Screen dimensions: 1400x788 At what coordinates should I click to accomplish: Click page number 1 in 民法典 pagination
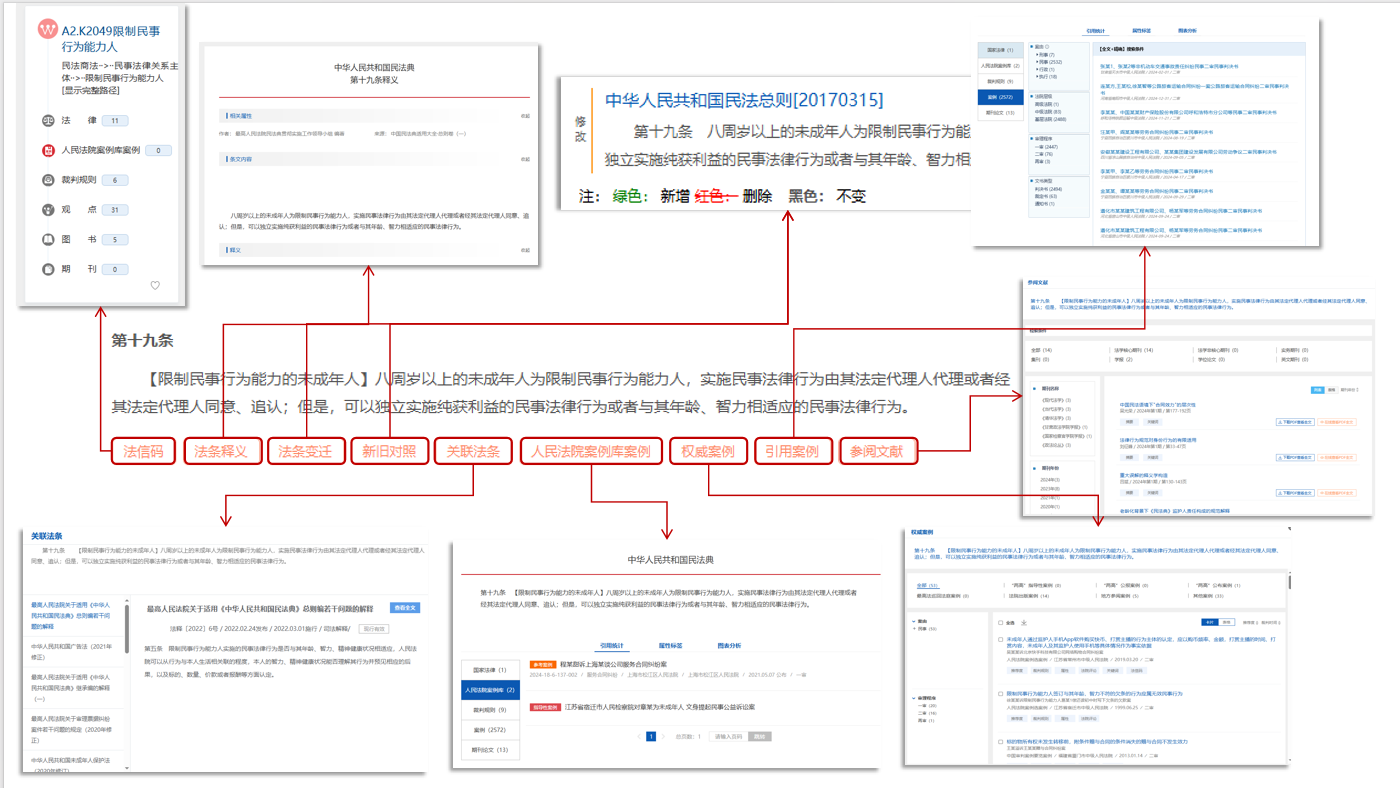651,737
